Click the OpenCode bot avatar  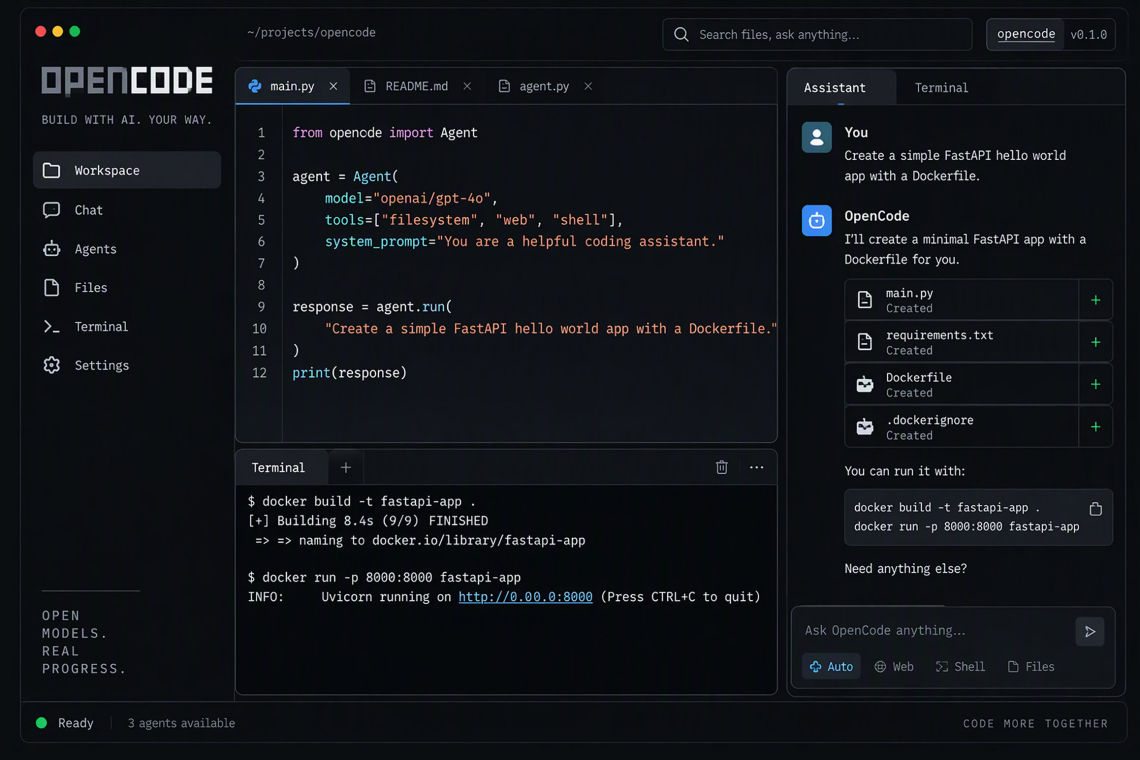coord(816,220)
